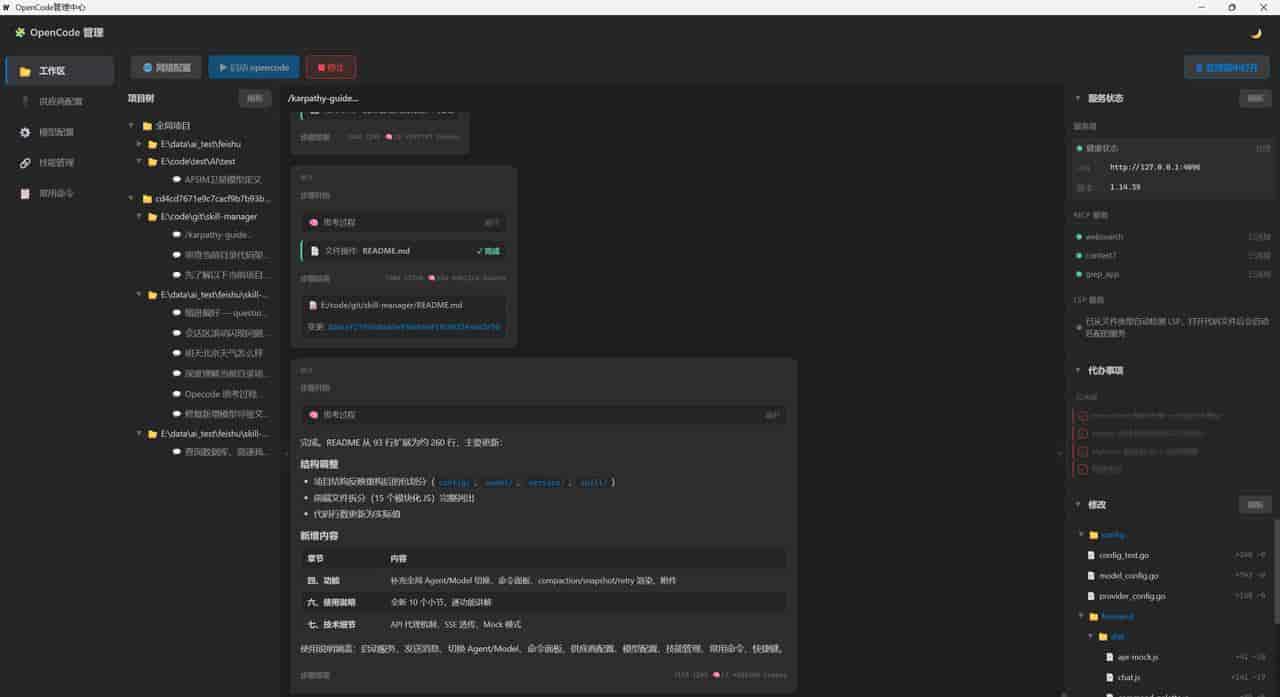Click the right panel vertical scrollbar
The height and width of the screenshot is (697, 1280).
click(1276, 570)
